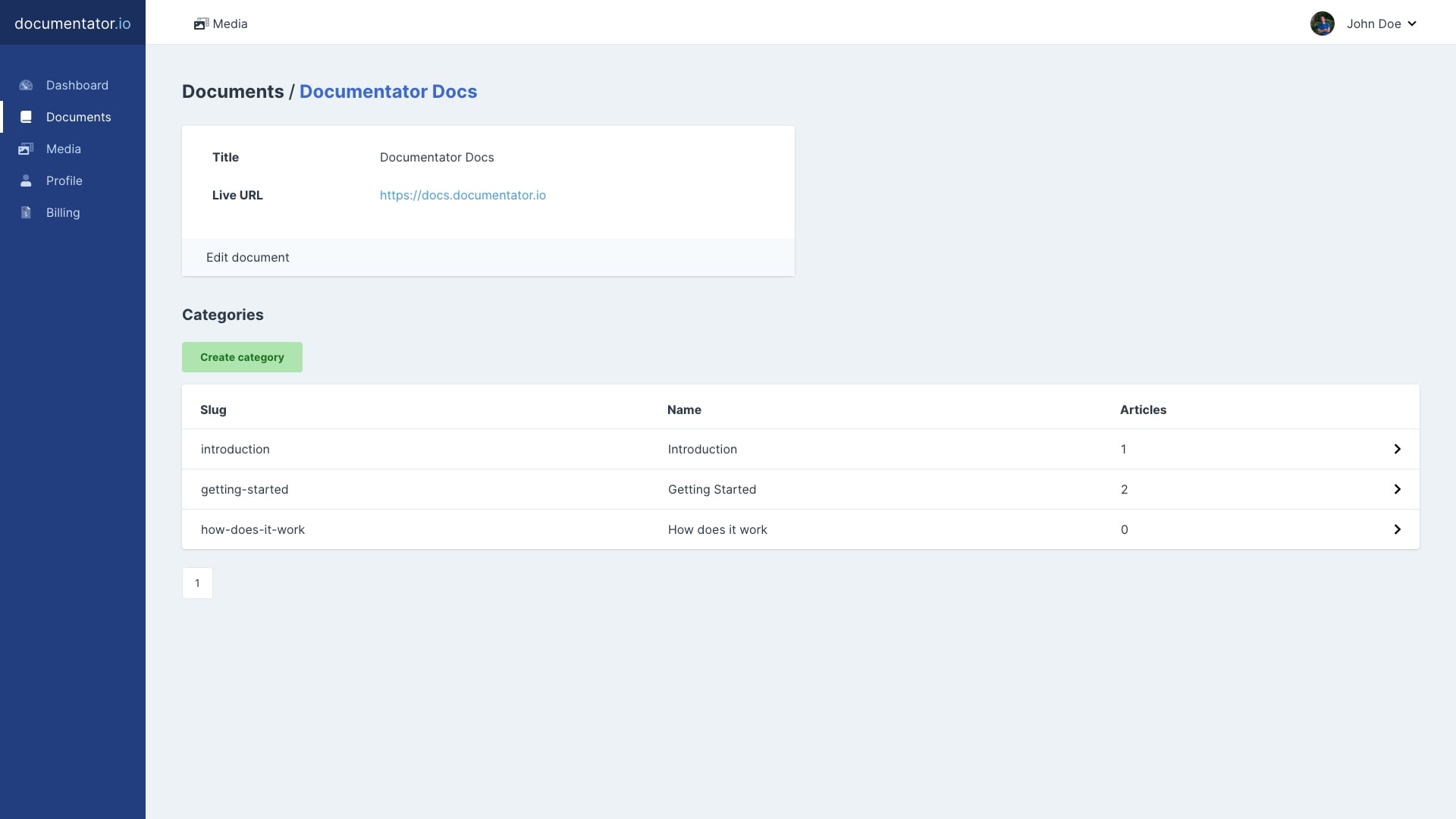Click Documents in the breadcrumb heading
Image resolution: width=1456 pixels, height=819 pixels.
(233, 92)
